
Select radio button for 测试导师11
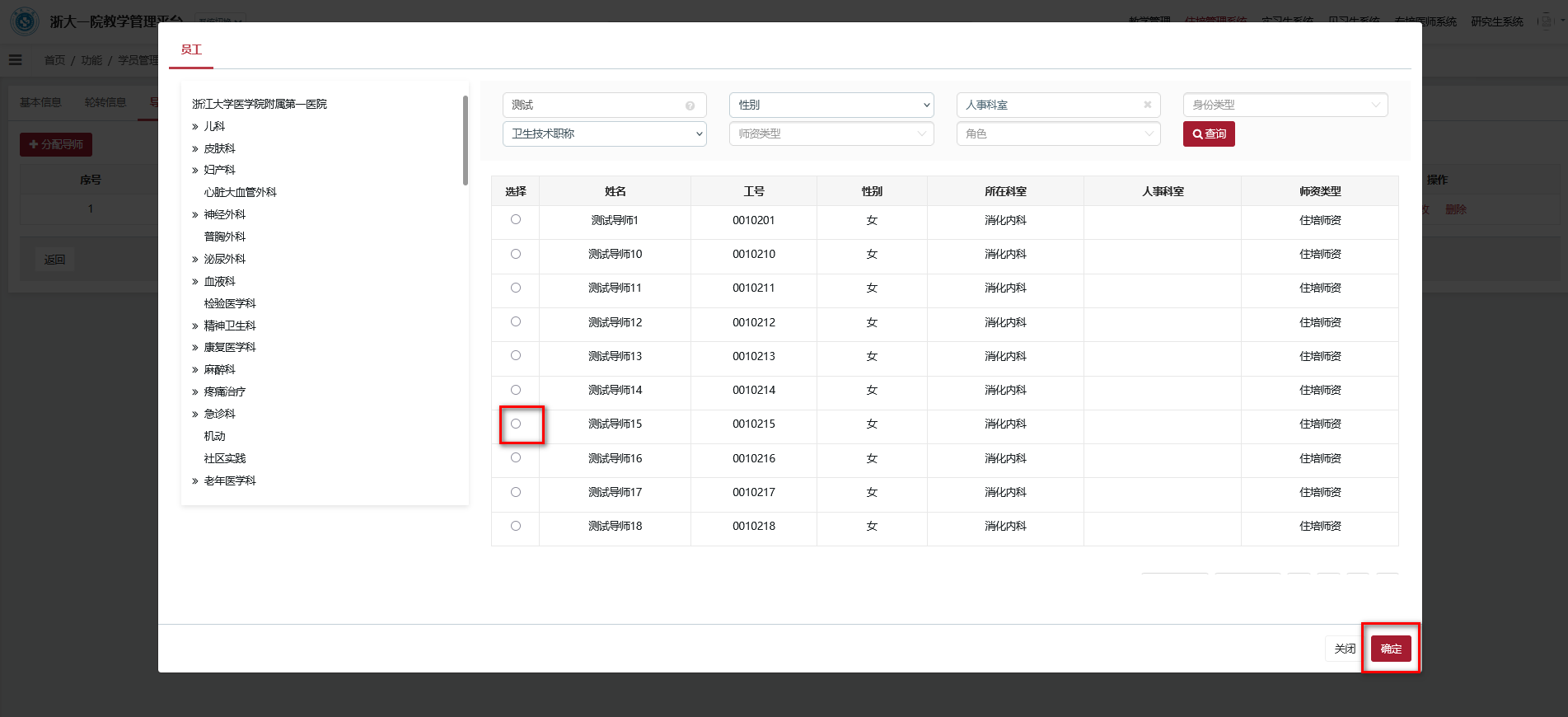pos(516,288)
